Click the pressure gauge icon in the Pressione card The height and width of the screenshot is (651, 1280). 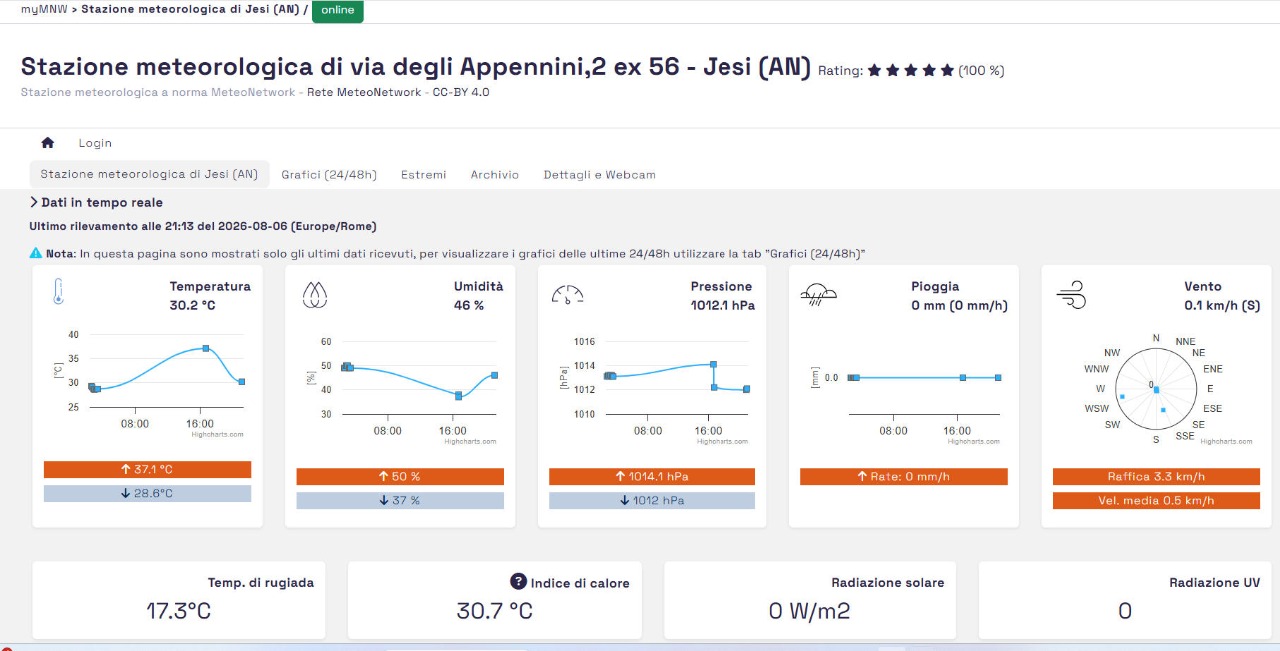tap(567, 294)
